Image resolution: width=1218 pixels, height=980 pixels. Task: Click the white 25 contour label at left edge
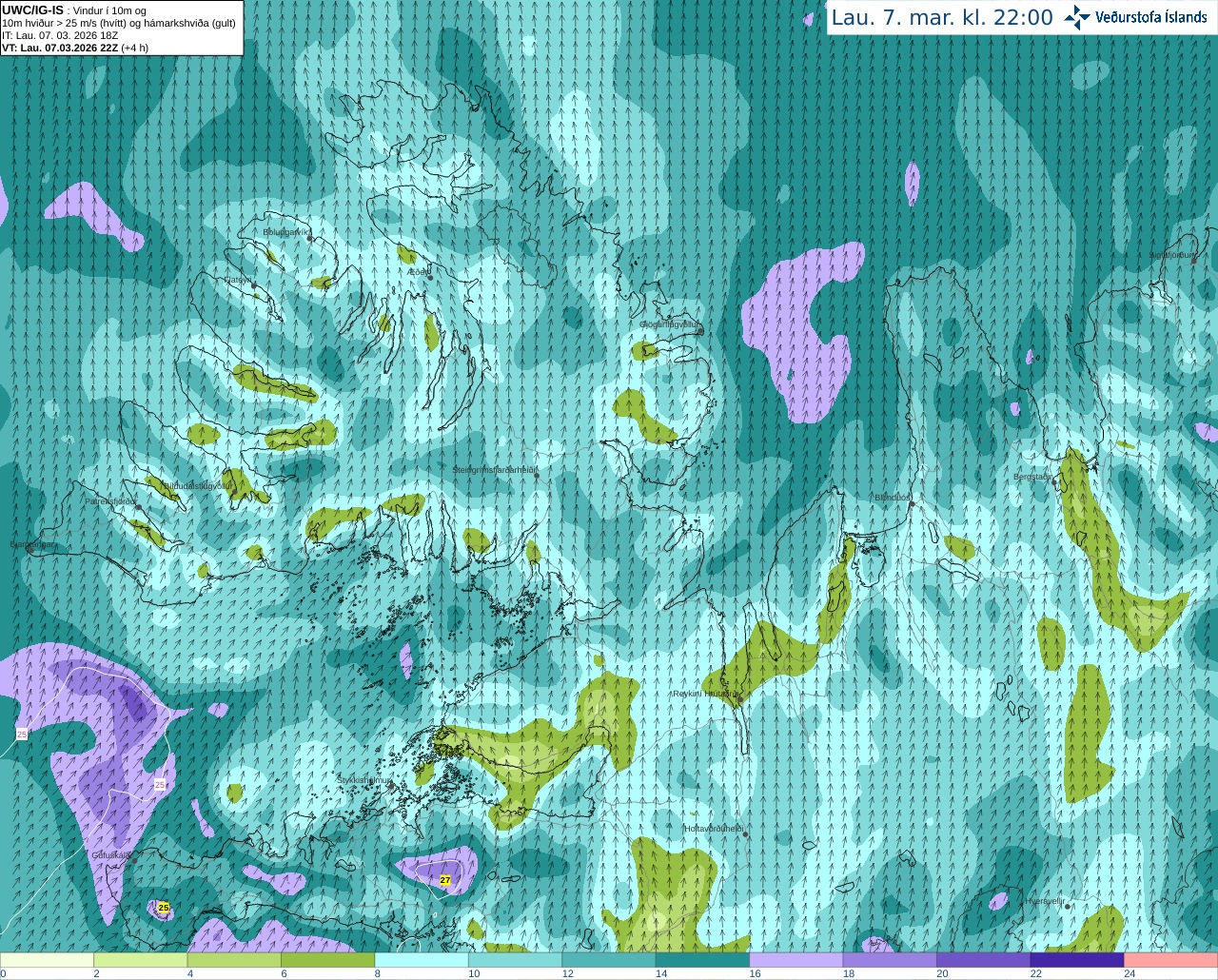[22, 735]
